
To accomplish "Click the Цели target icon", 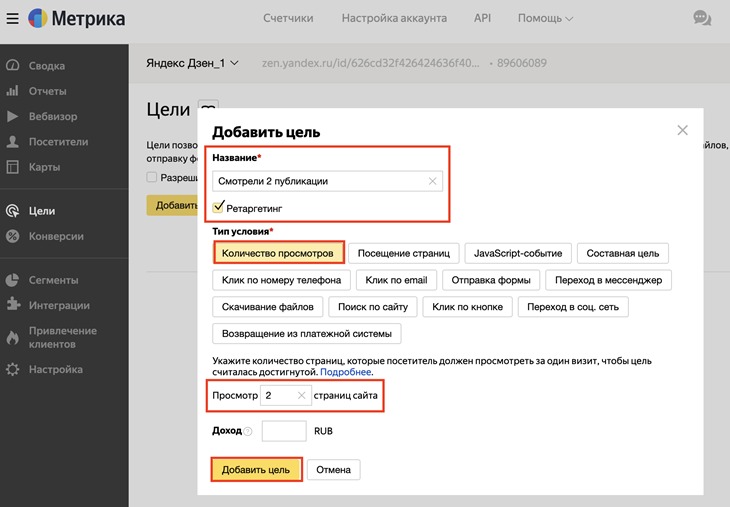I will (13, 211).
